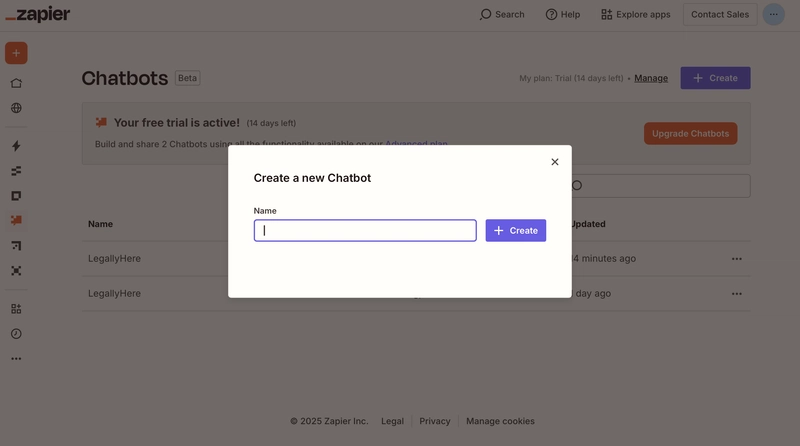Focus the chatbot Name input field
The image size is (800, 446).
point(365,231)
